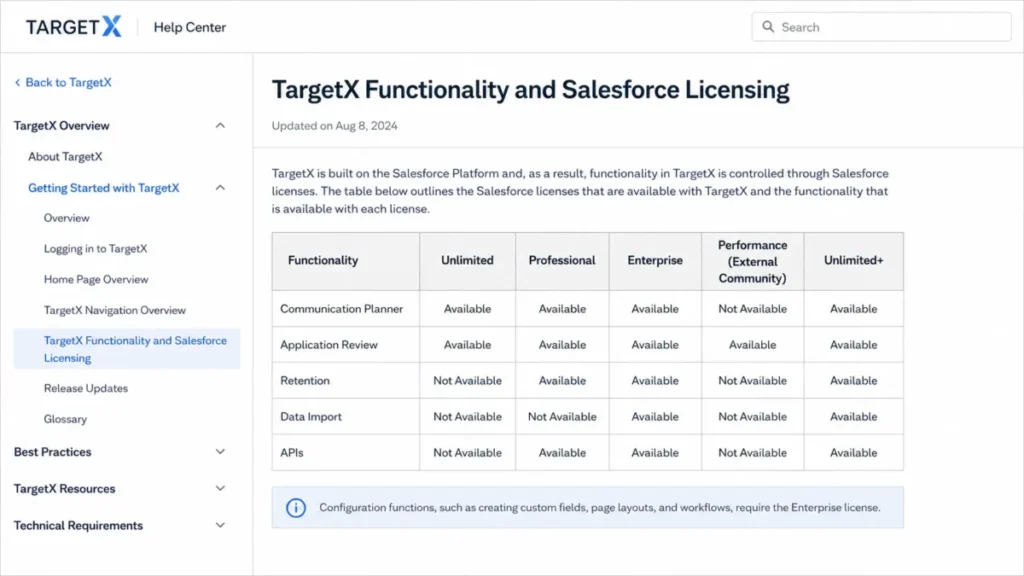Click Retention Unlimited Not Available cell
The height and width of the screenshot is (576, 1024).
[468, 381]
